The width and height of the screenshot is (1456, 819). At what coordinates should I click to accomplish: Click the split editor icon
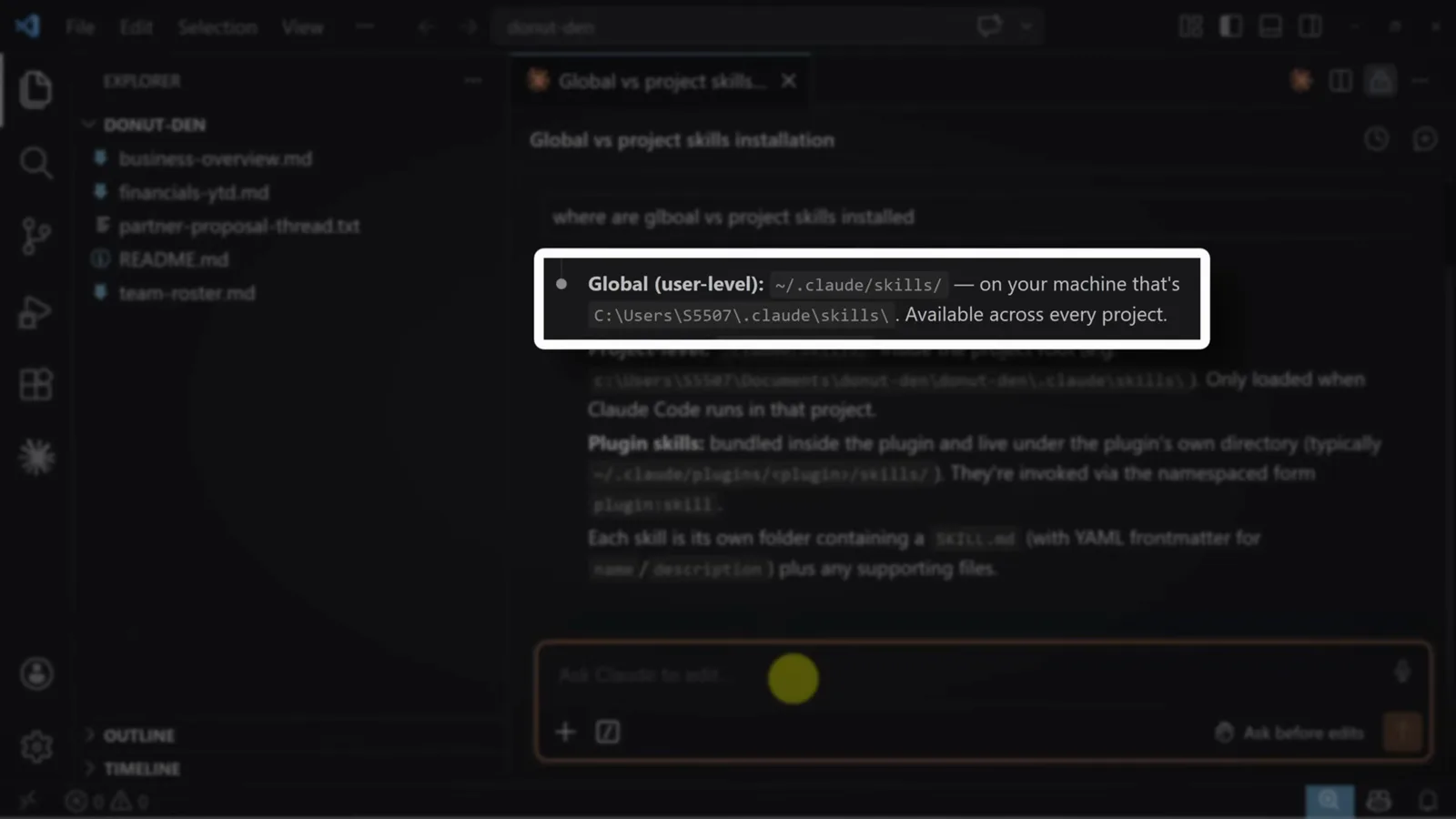tap(1340, 81)
